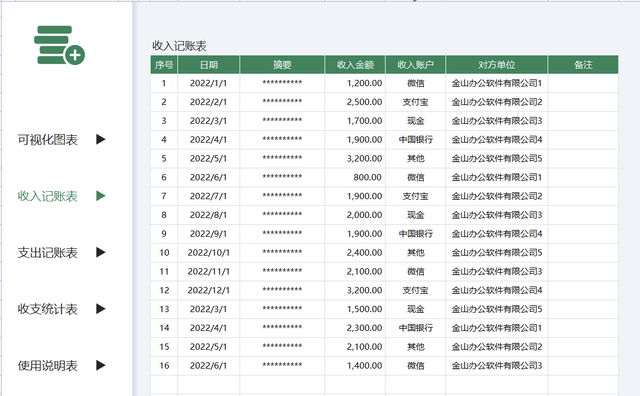The width and height of the screenshot is (640, 396).
Task: Select serial number cell 15
Action: 164,347
